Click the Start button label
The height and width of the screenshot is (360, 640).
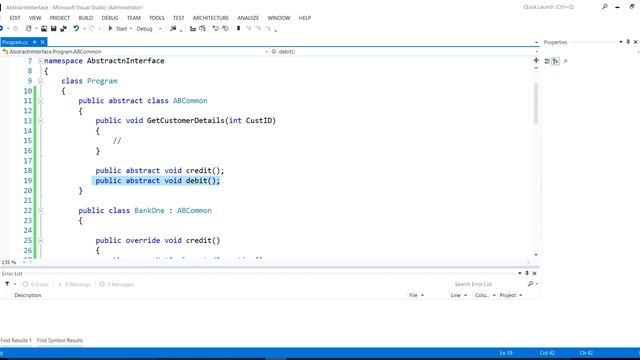click(x=122, y=29)
